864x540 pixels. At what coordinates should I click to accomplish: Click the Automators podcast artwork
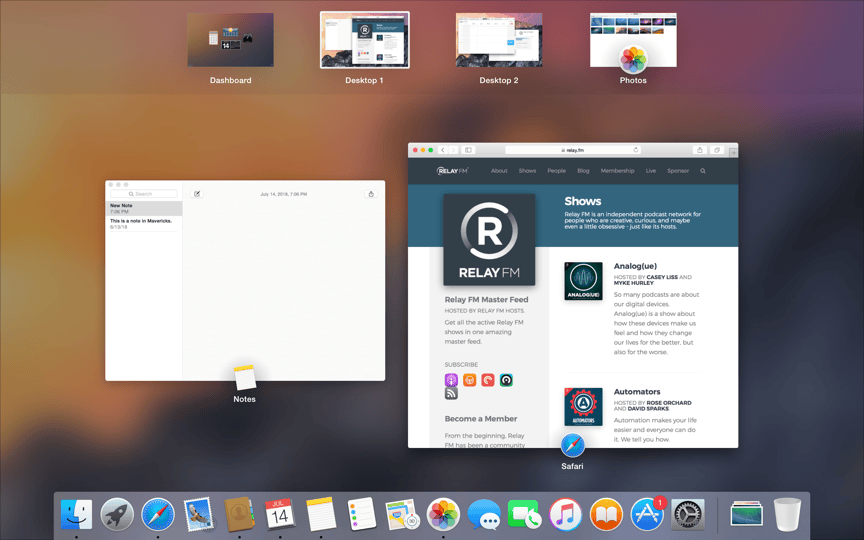point(584,407)
